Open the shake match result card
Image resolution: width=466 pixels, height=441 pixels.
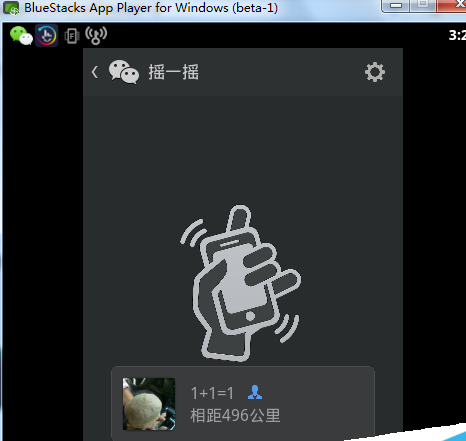click(x=243, y=404)
